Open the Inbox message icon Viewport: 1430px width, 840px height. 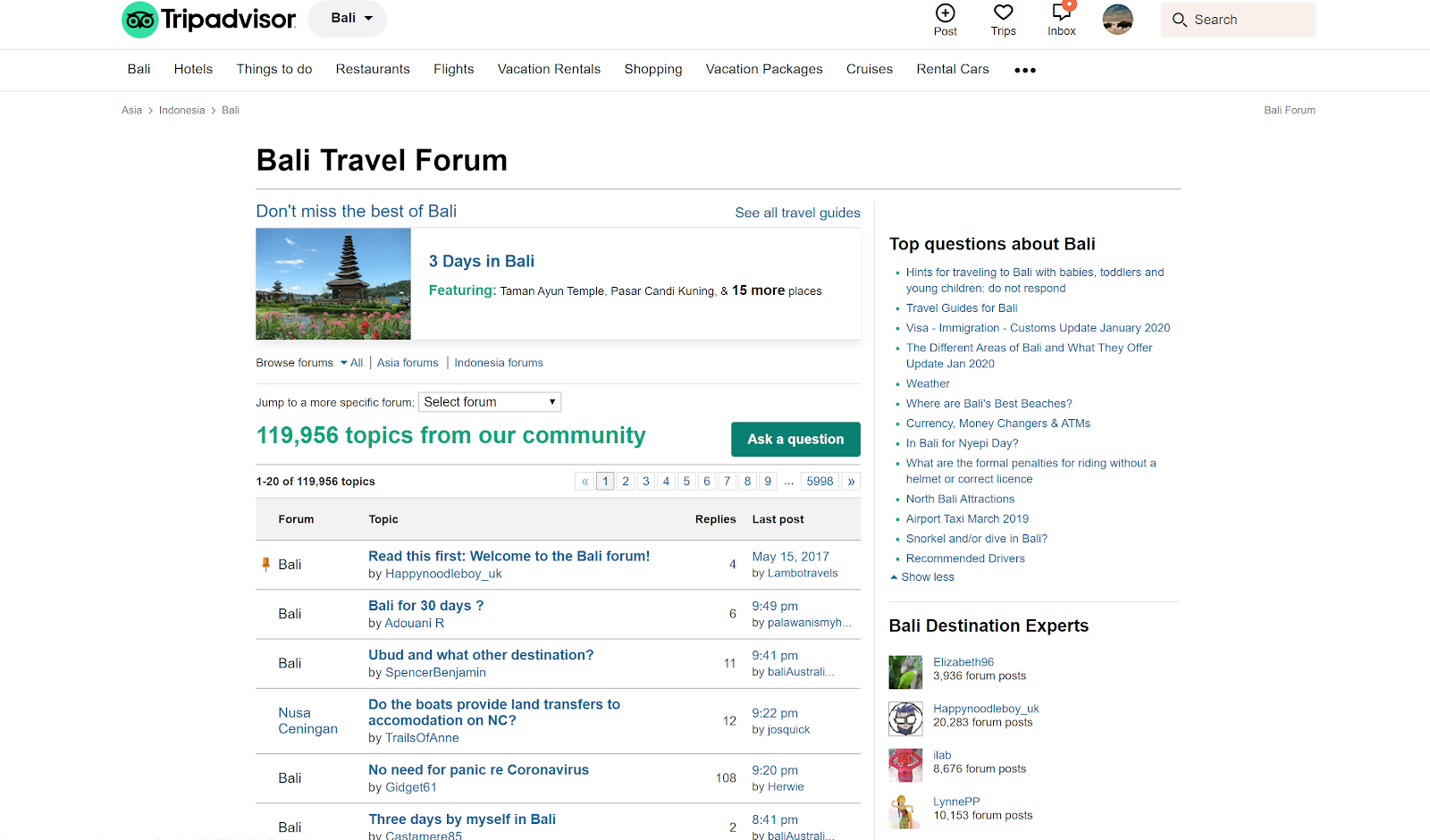click(1062, 13)
